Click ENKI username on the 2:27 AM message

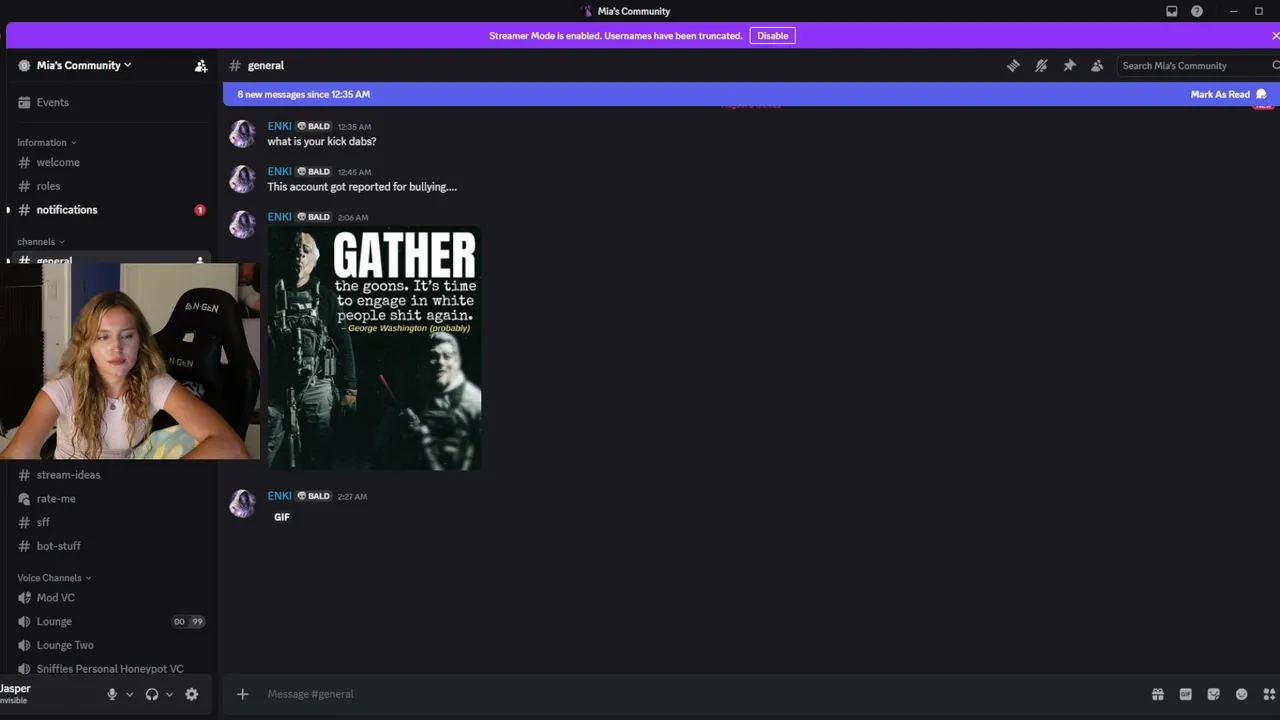pos(279,496)
